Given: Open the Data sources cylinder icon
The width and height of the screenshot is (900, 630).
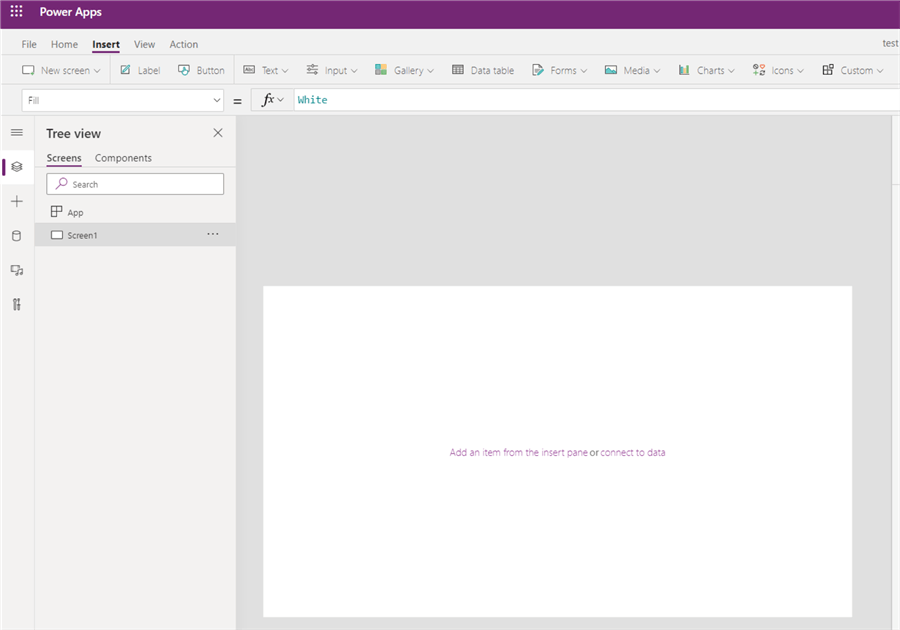Looking at the screenshot, I should point(17,236).
